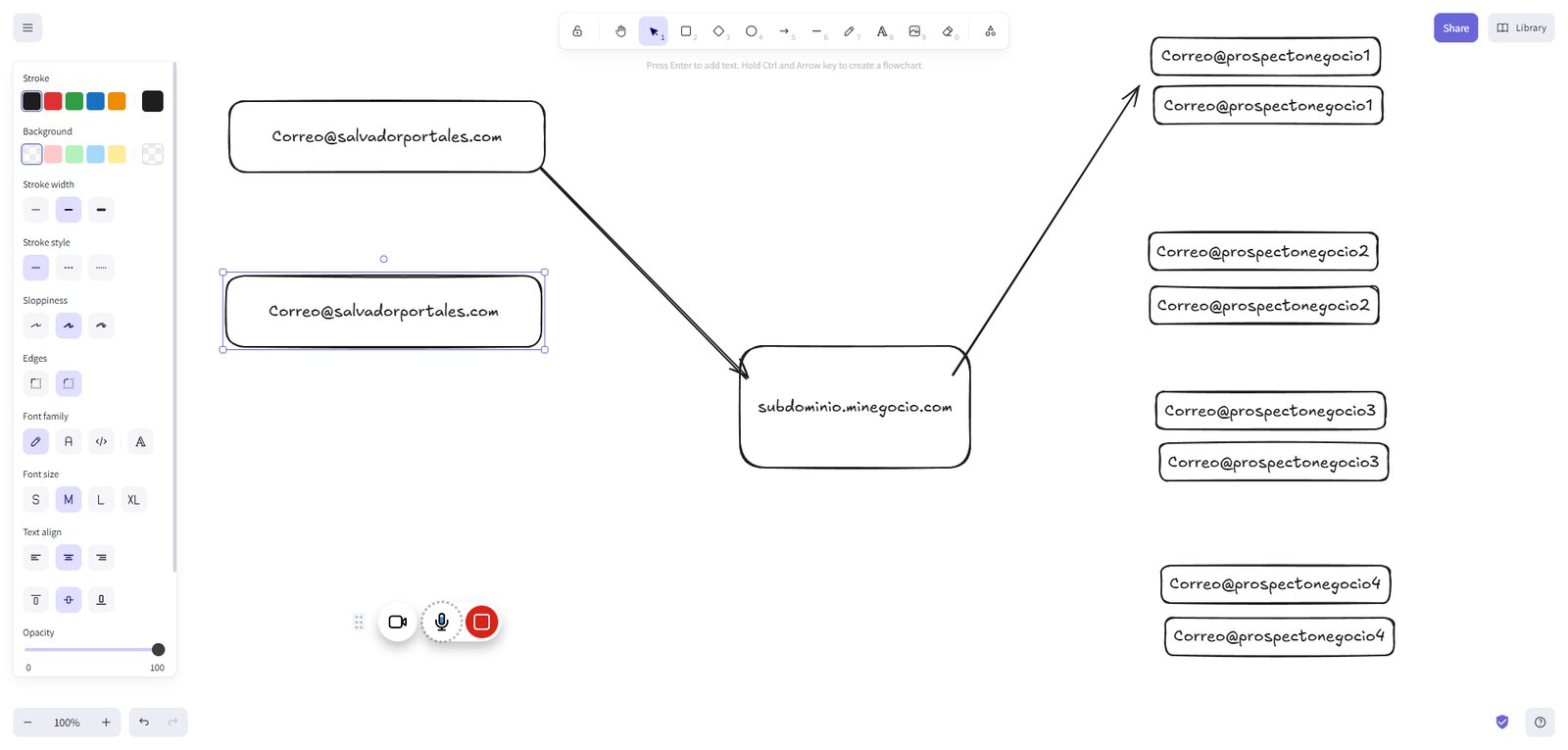Toggle the microphone in recording controls
This screenshot has height=750, width=1568.
tap(442, 622)
